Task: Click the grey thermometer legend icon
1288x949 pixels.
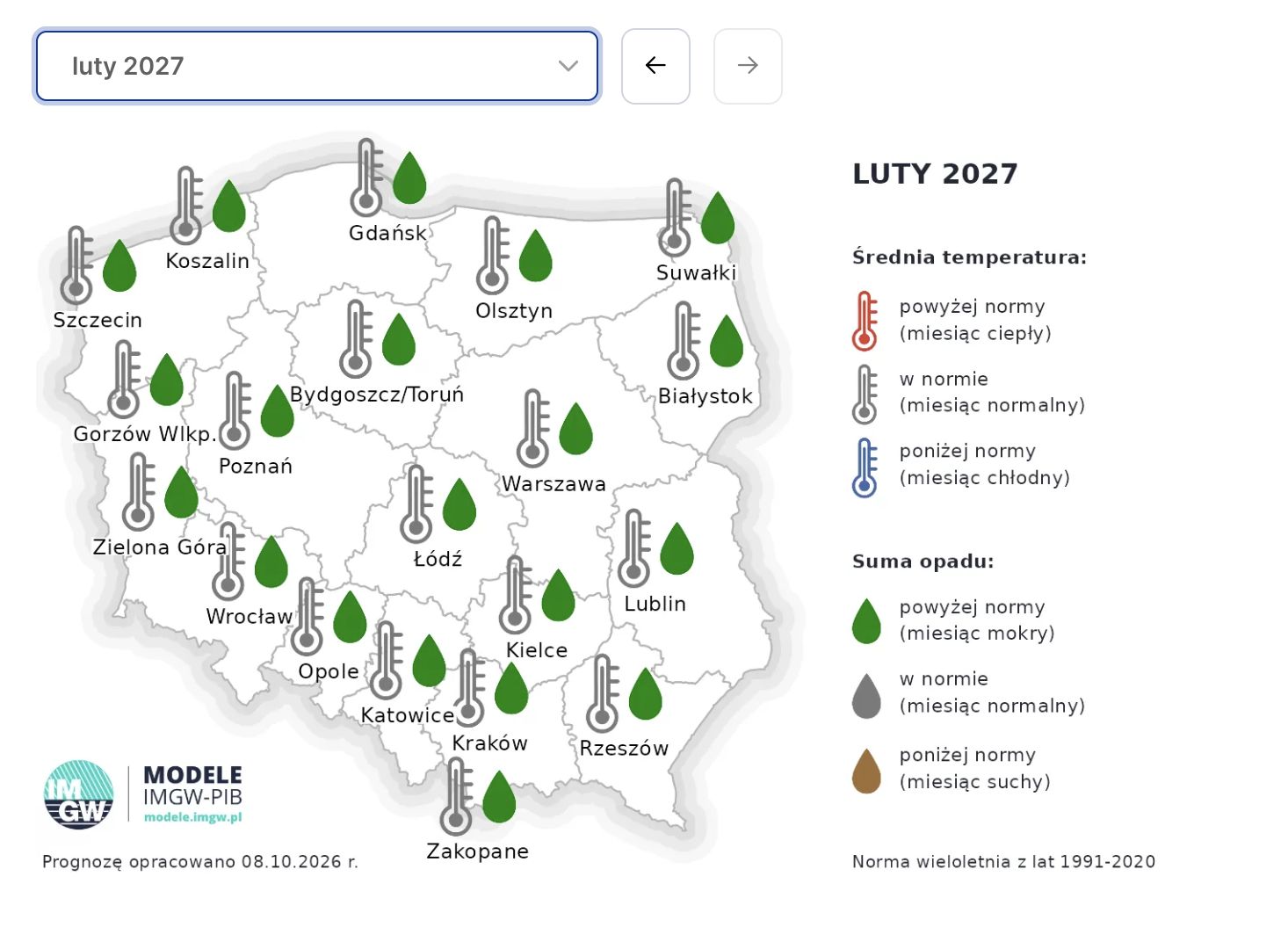Action: coord(865,395)
